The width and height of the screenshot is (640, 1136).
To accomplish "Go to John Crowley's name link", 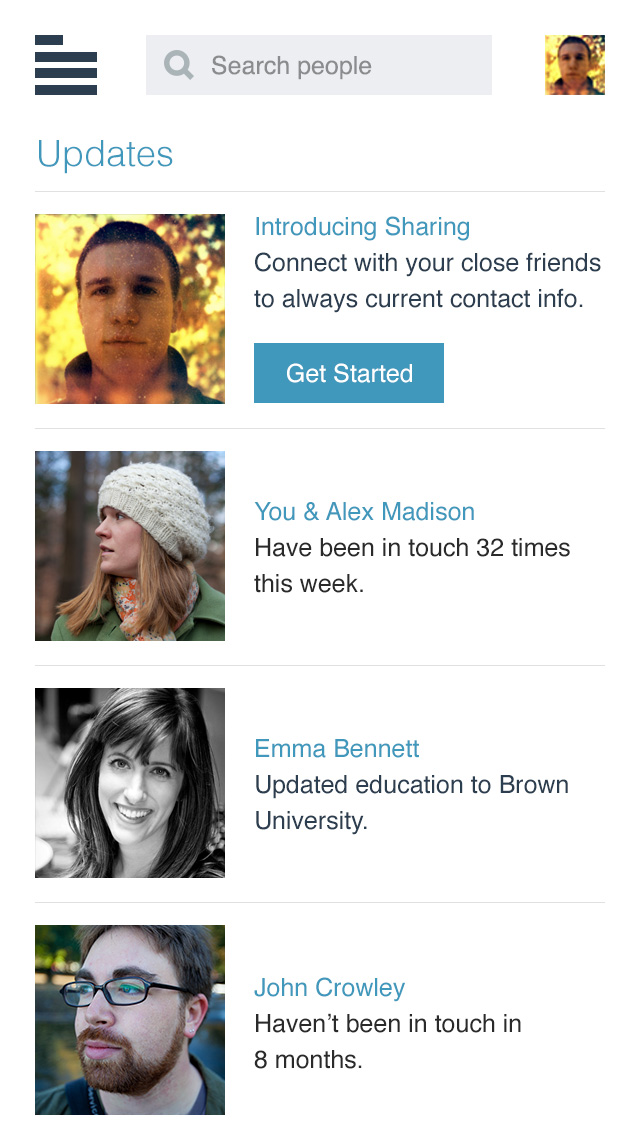I will (x=329, y=988).
